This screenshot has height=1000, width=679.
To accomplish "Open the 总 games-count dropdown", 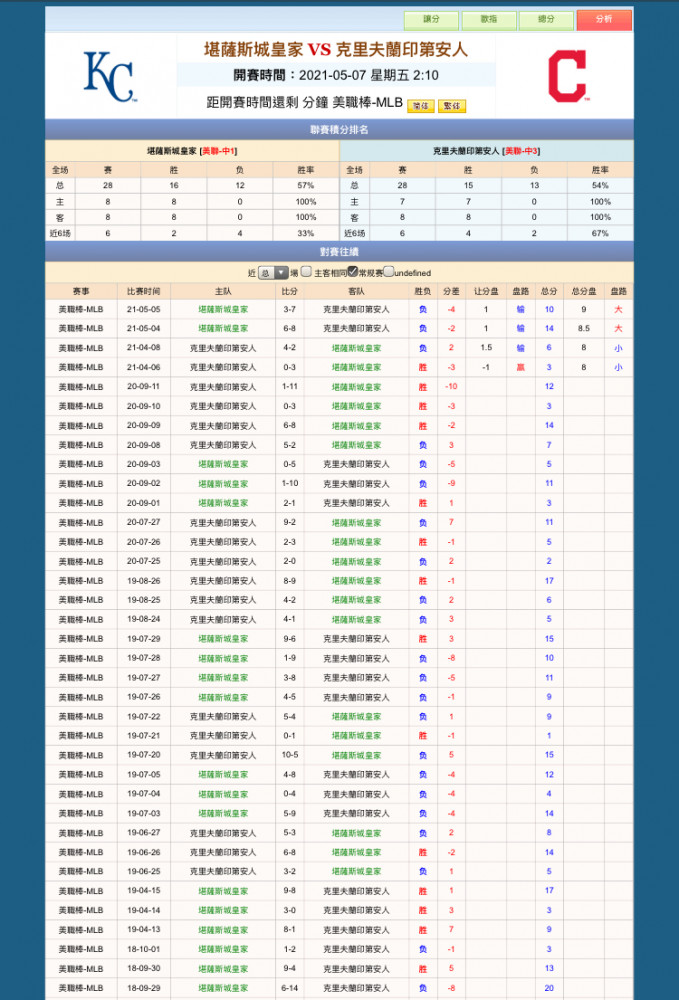I will click(273, 273).
